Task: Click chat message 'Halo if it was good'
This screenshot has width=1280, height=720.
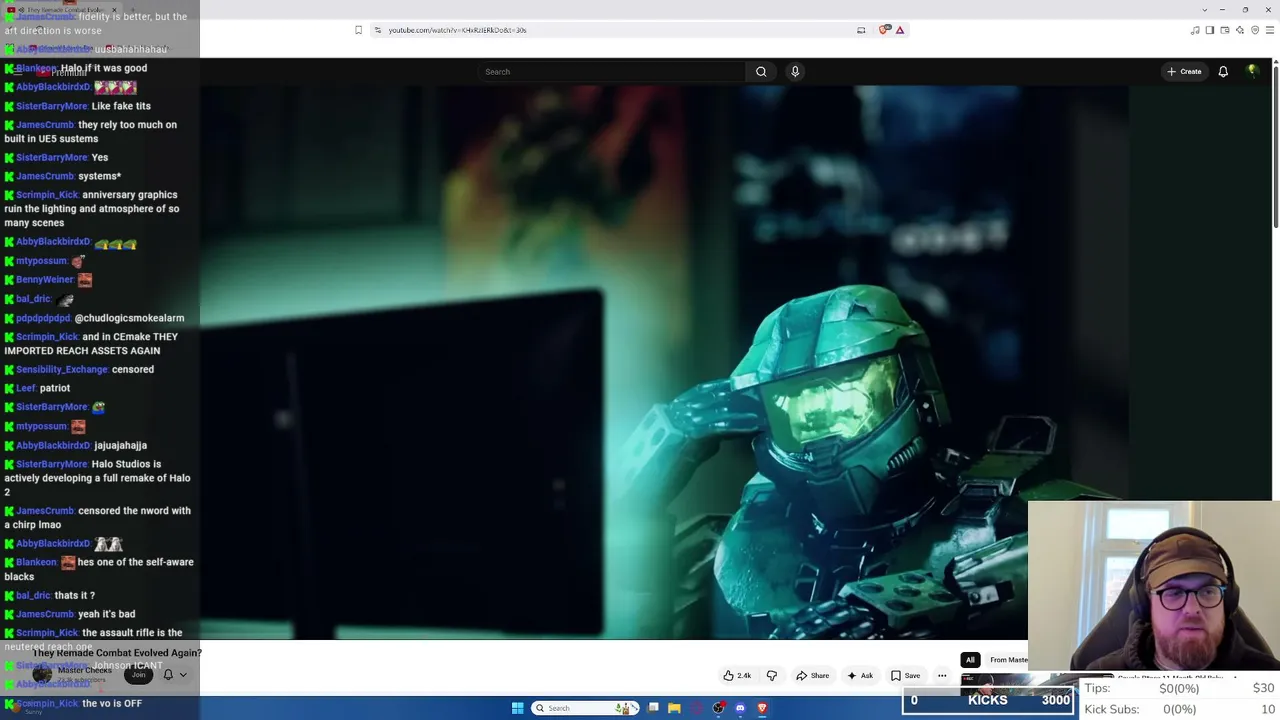Action: [104, 68]
